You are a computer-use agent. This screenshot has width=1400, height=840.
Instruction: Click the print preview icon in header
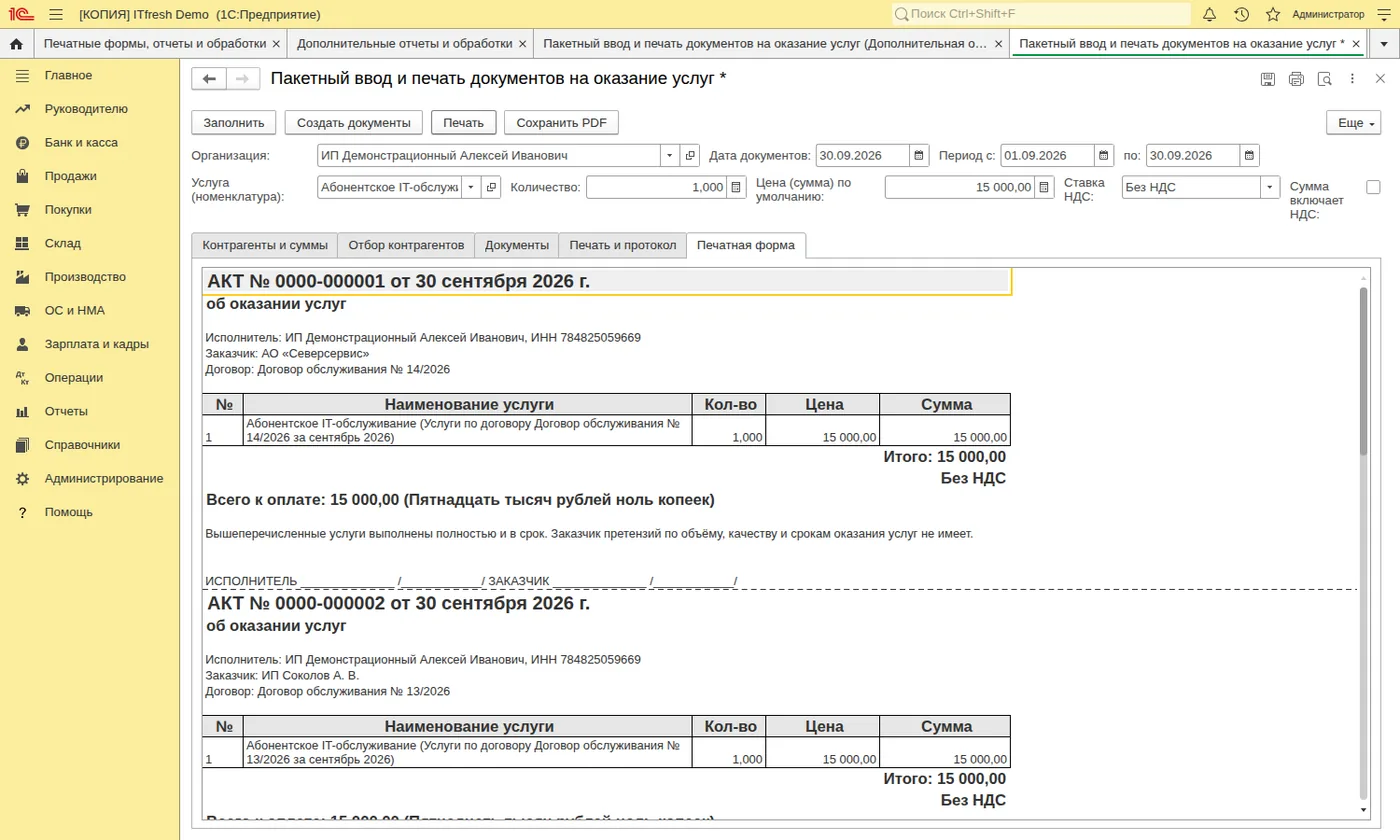(x=1324, y=79)
